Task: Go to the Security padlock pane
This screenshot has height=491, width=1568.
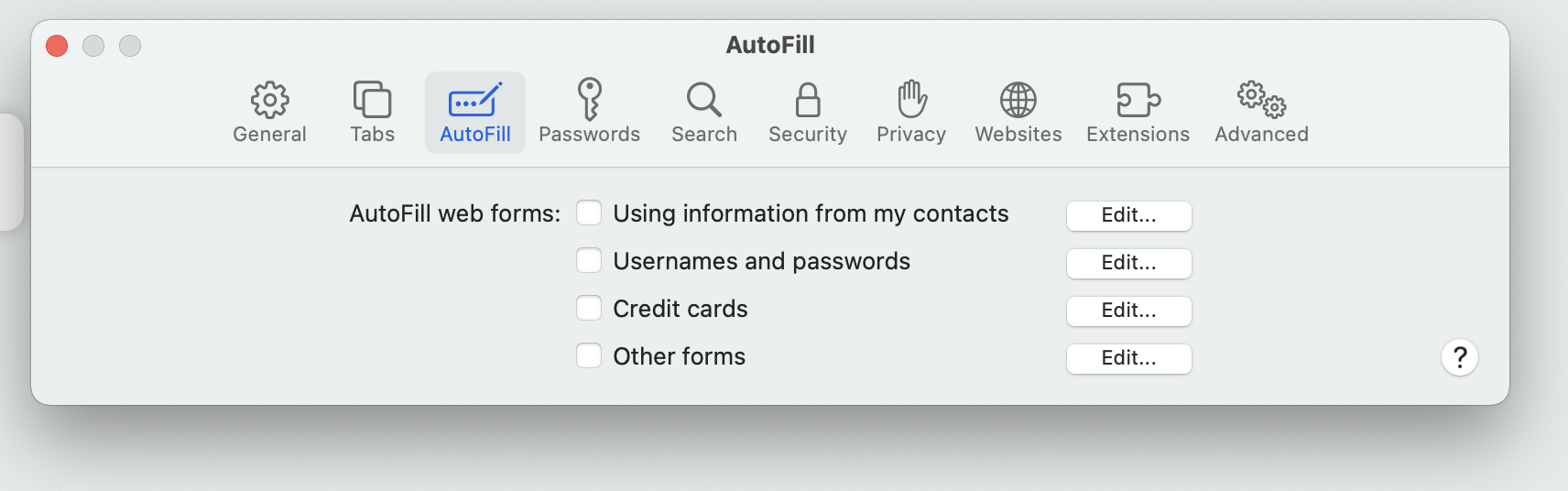Action: click(x=807, y=100)
